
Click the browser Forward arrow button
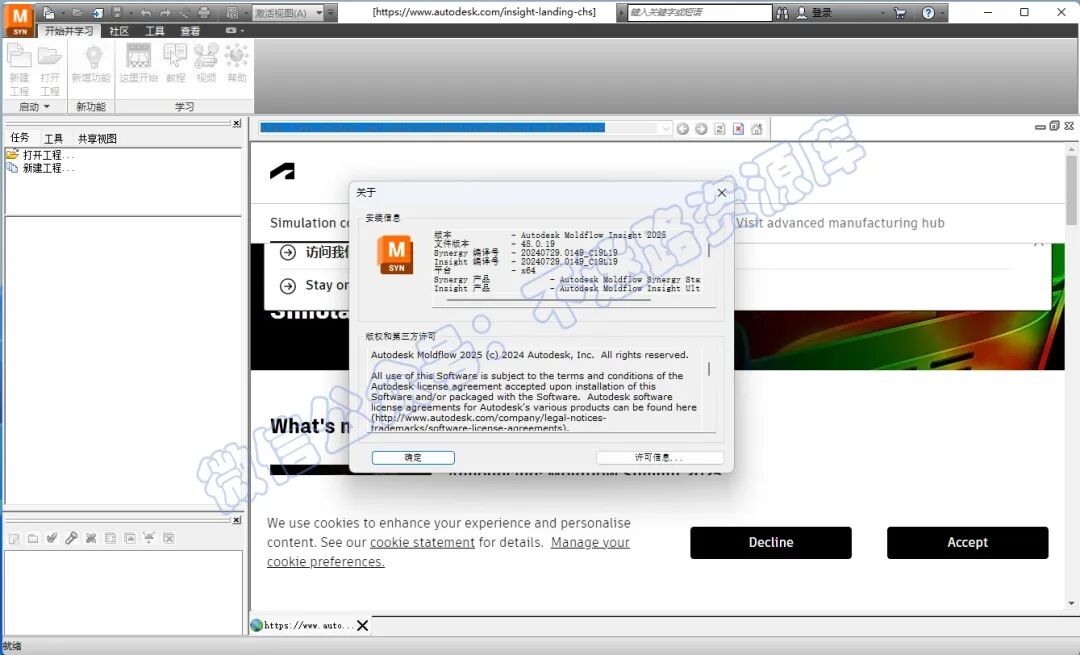[701, 129]
